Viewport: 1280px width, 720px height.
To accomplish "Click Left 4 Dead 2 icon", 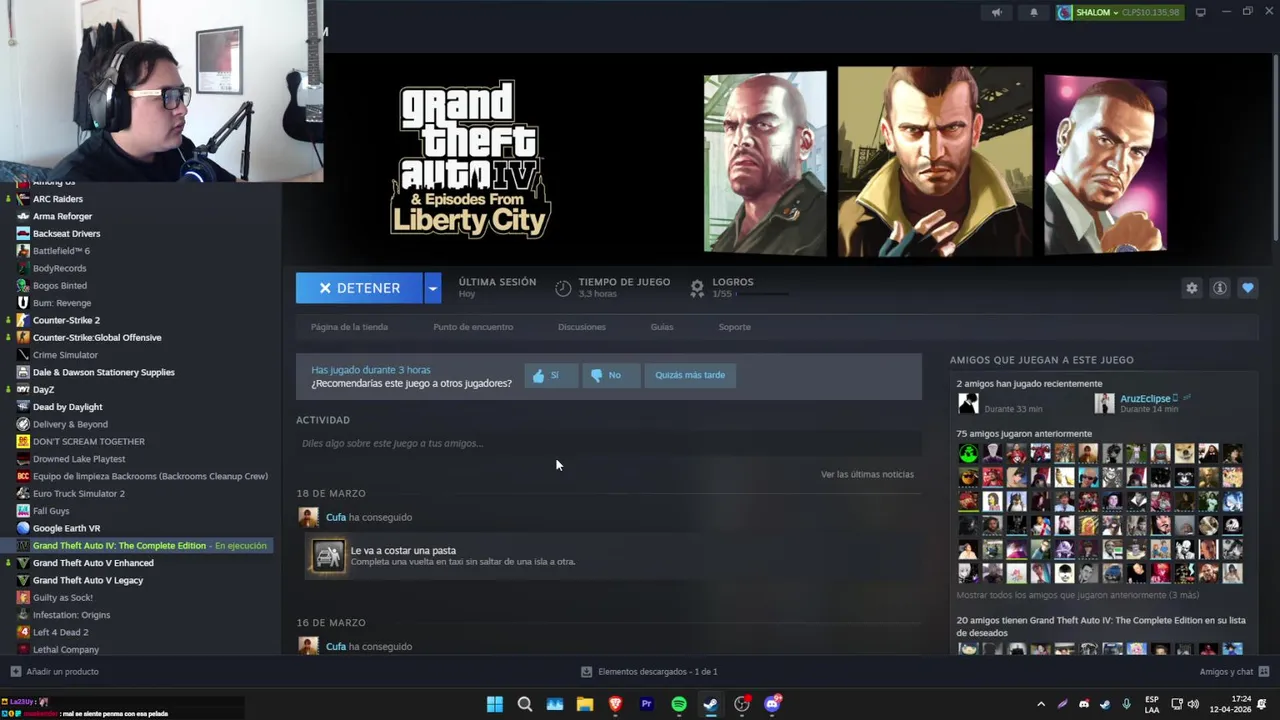I will [x=23, y=632].
